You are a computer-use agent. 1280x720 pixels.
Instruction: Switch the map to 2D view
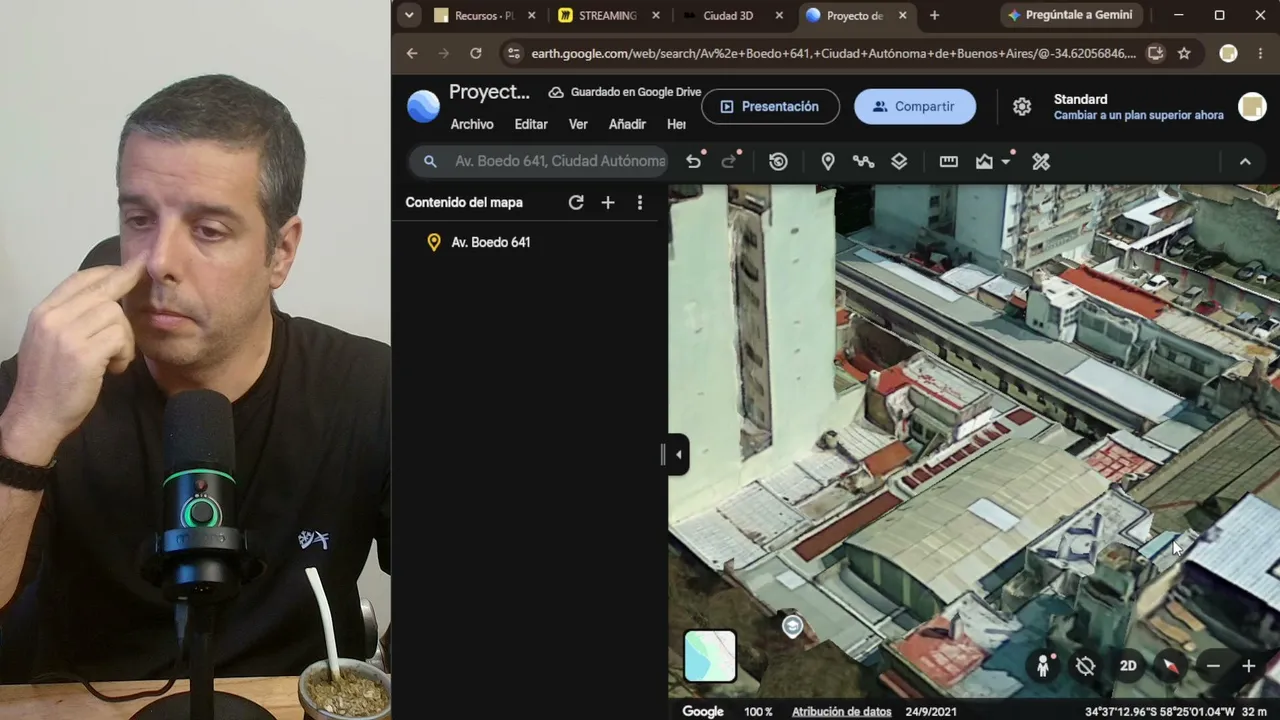[1128, 666]
